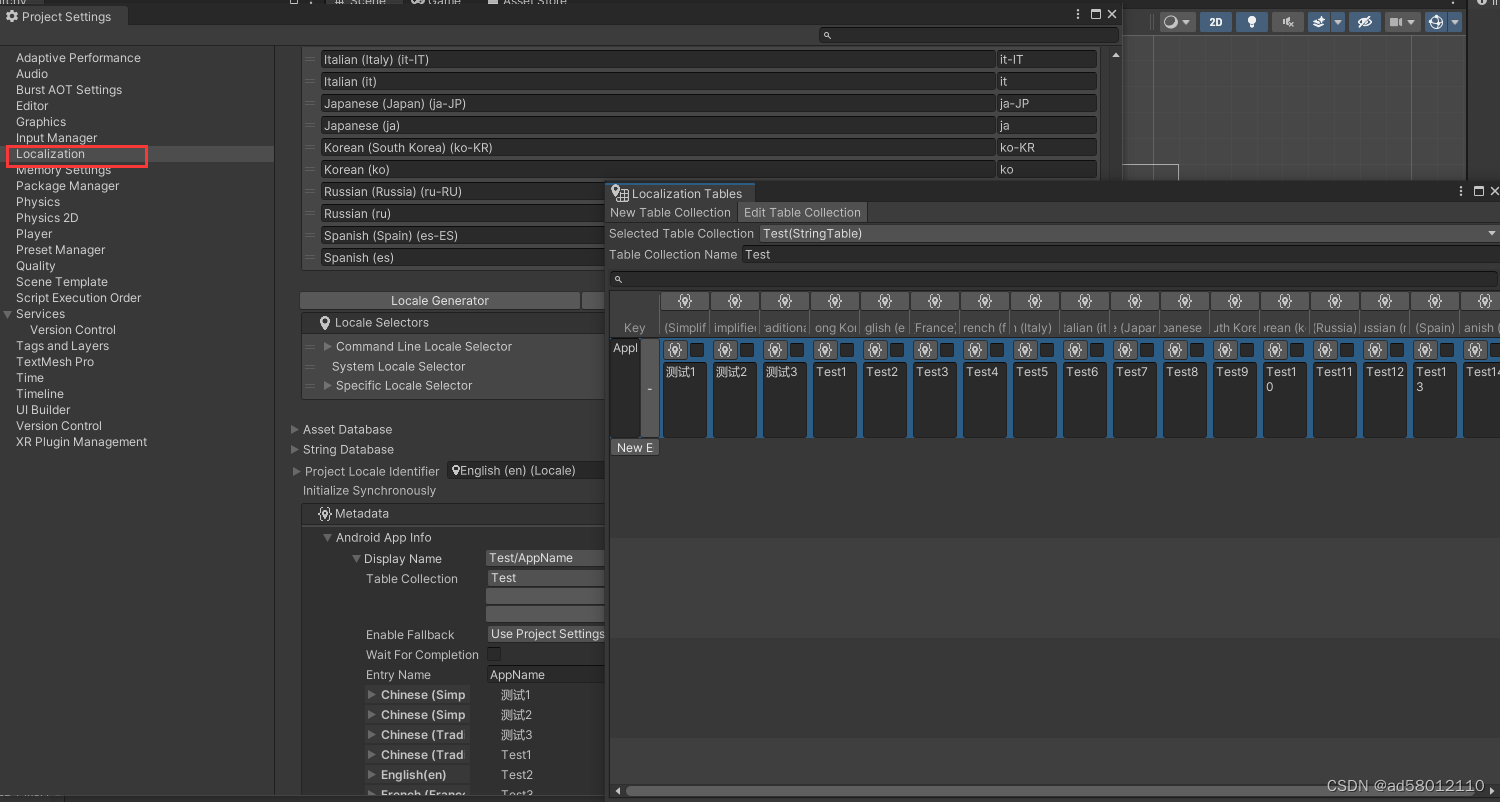The image size is (1500, 802).
Task: Select Localization in the settings sidebar
Action: point(50,154)
